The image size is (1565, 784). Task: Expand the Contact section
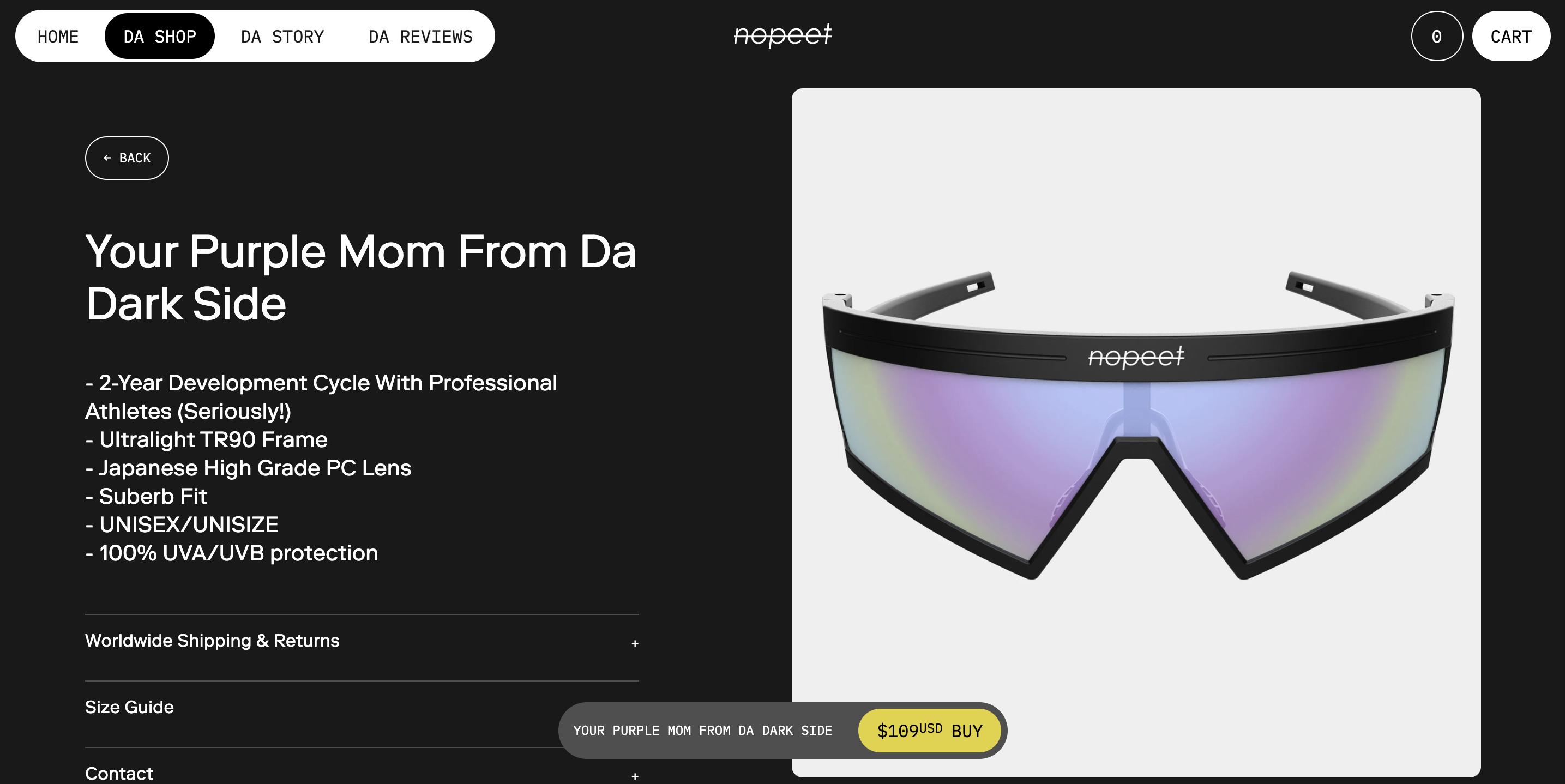(x=119, y=773)
